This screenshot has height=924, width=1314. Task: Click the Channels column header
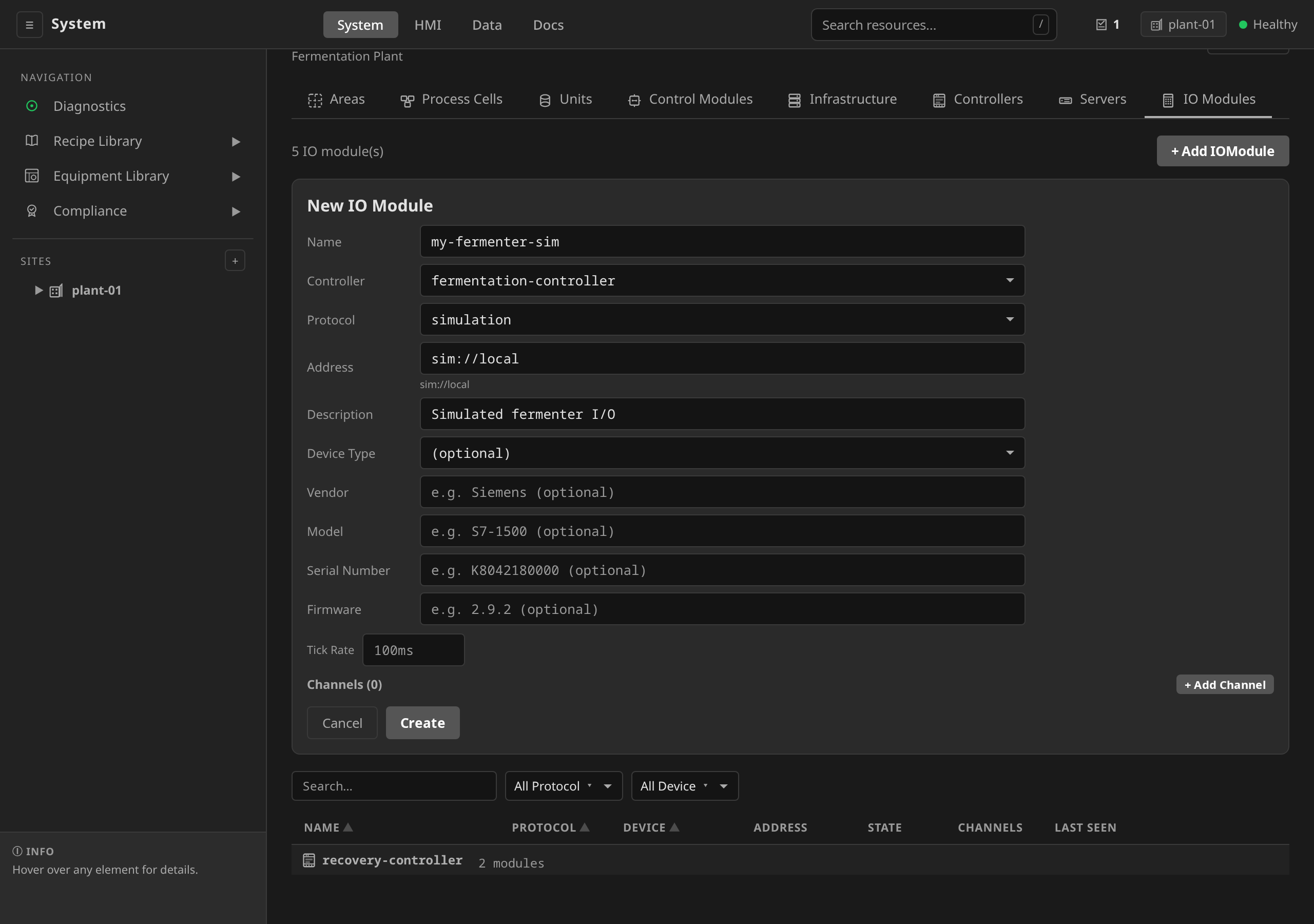pyautogui.click(x=990, y=827)
